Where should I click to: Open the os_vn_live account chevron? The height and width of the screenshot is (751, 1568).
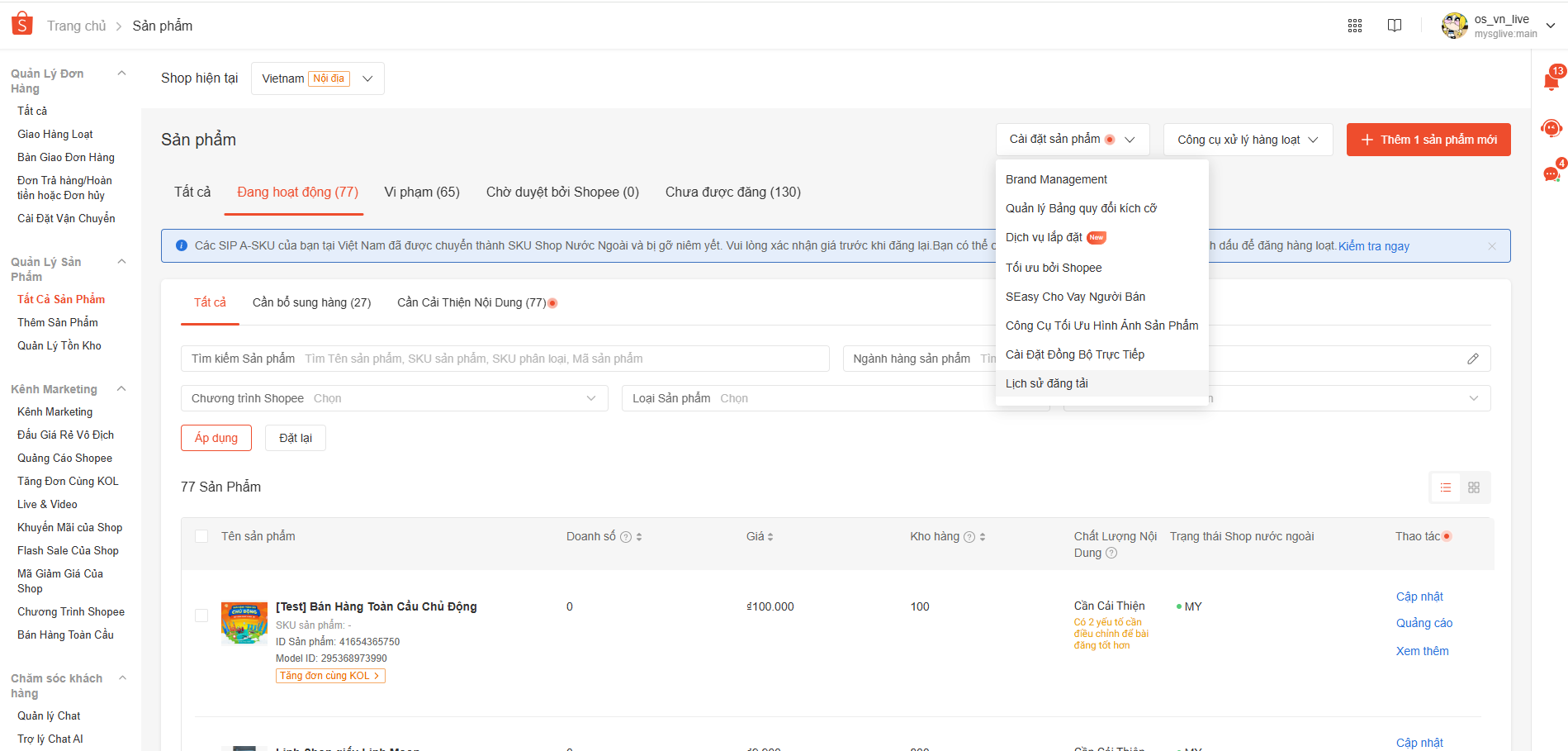click(x=1551, y=25)
